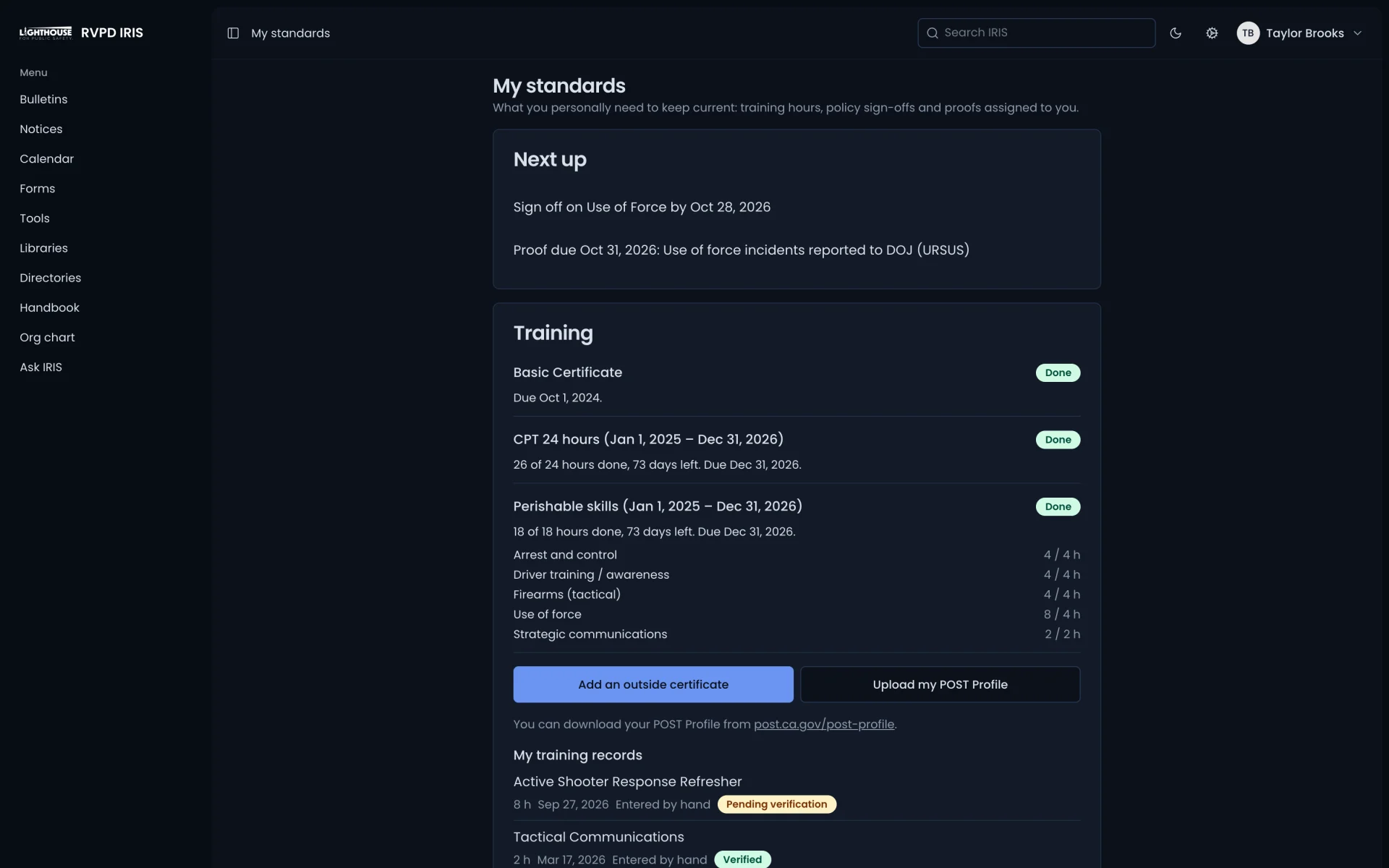This screenshot has height=868, width=1389.
Task: Toggle the sidebar panel icon
Action: click(x=233, y=33)
